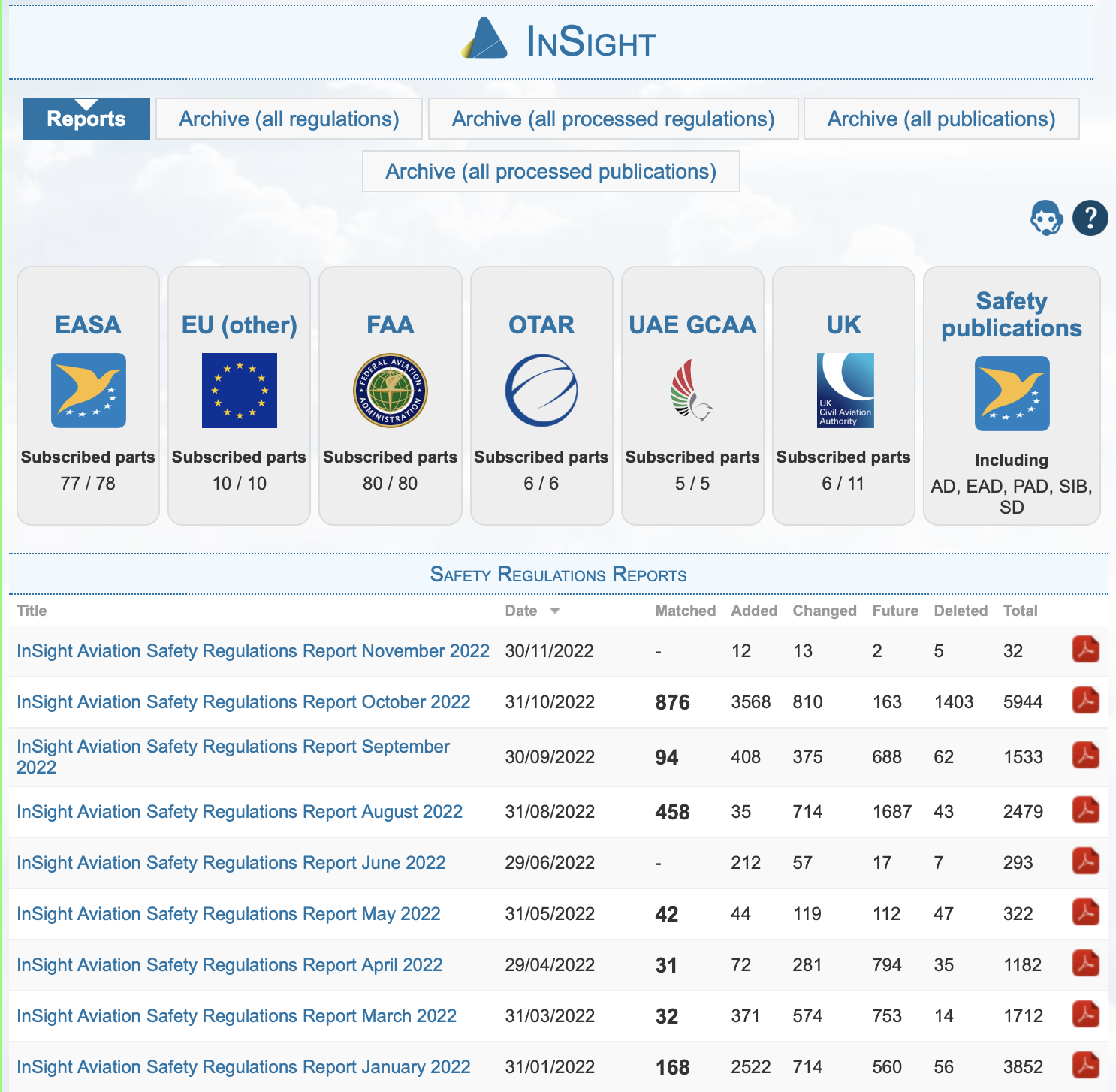Screen dimensions: 1116x1092
Task: Open the support agent headset icon
Action: [x=1046, y=218]
